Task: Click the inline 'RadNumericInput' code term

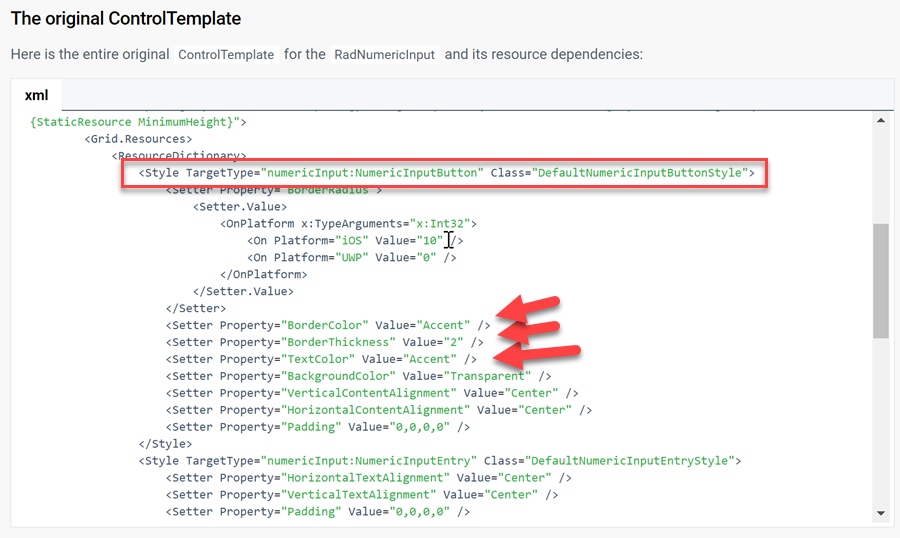Action: point(385,55)
